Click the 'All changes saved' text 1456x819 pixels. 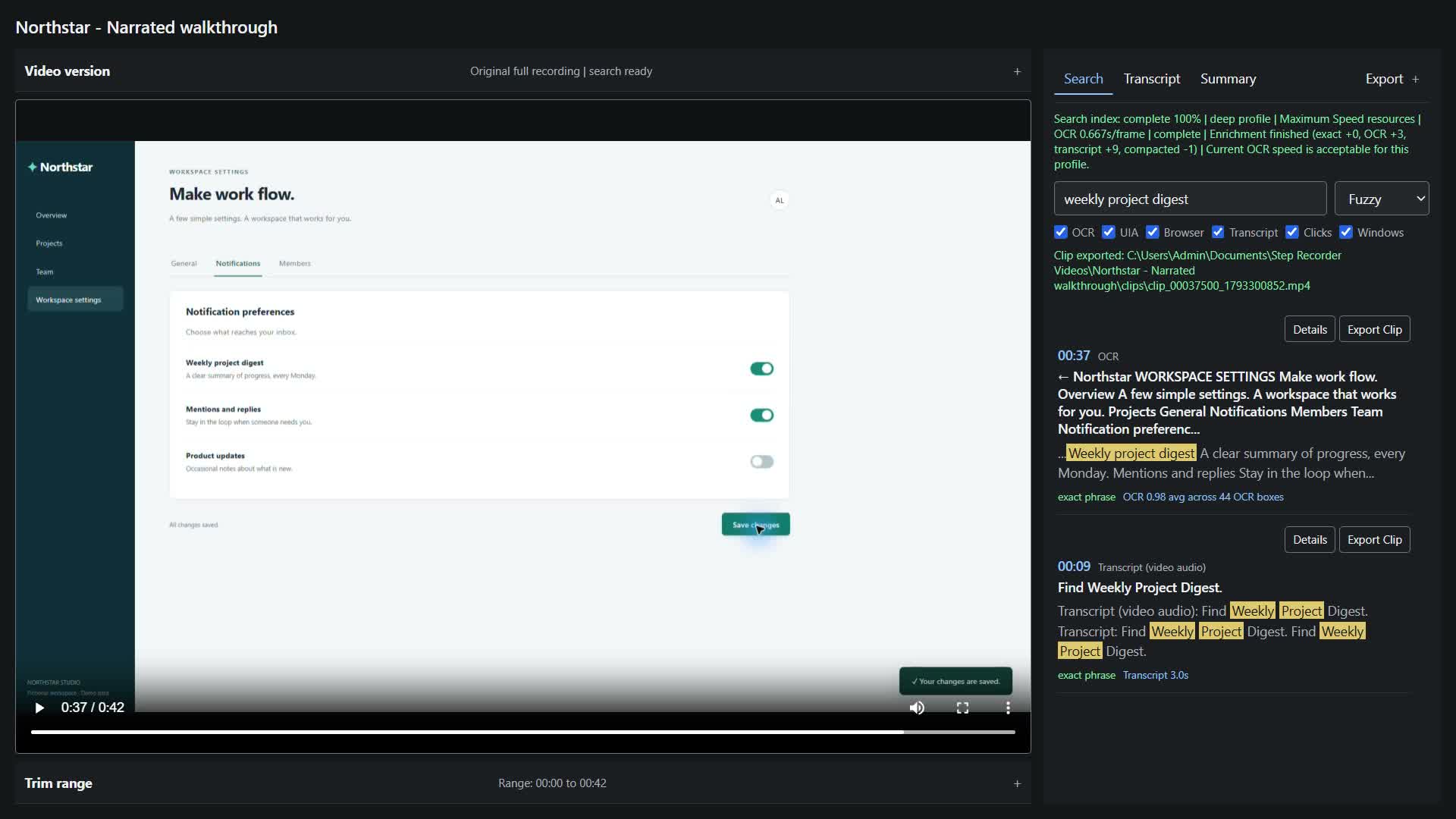coord(193,525)
